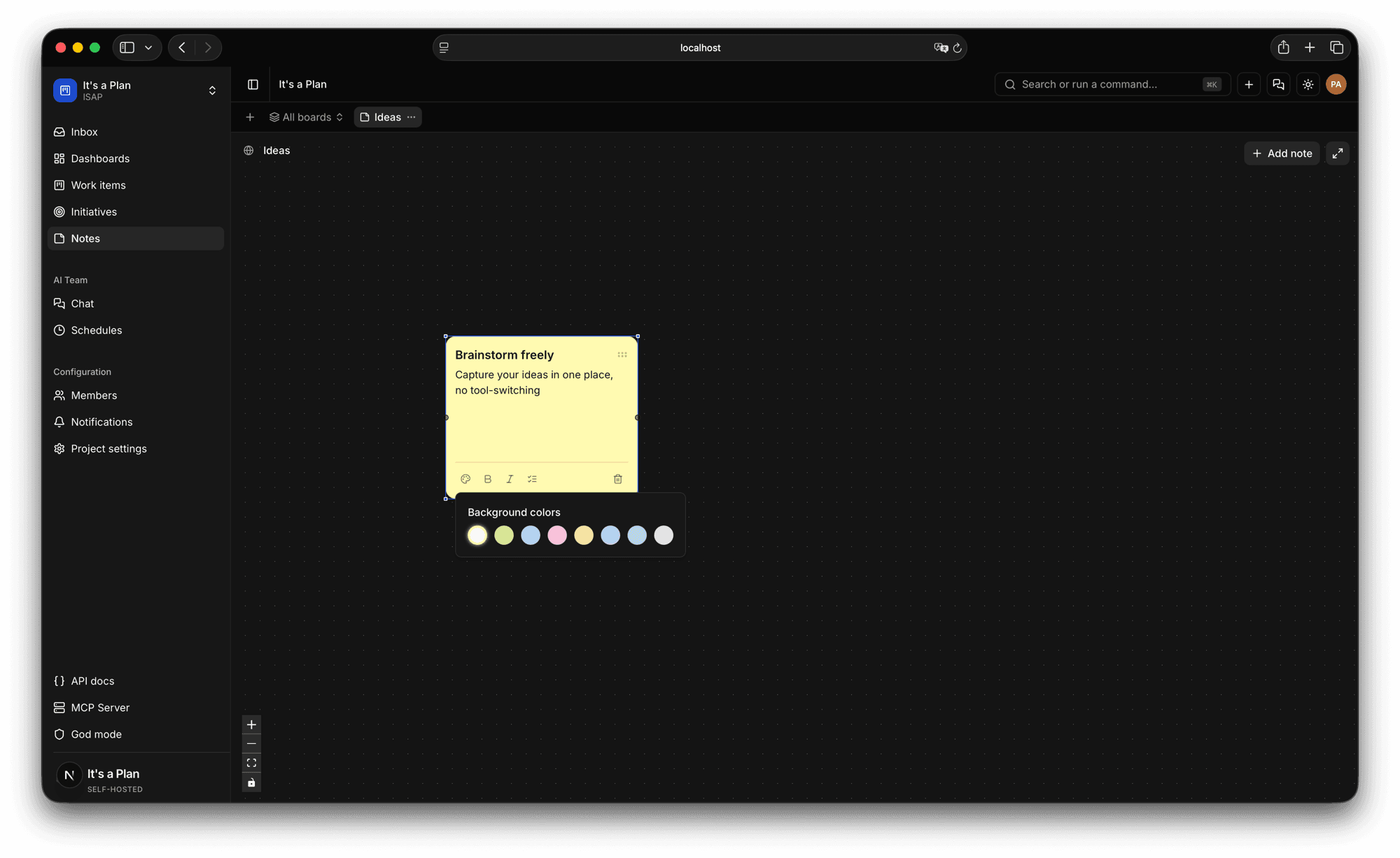This screenshot has height=858, width=1400.
Task: Click the Add note button
Action: [x=1282, y=153]
